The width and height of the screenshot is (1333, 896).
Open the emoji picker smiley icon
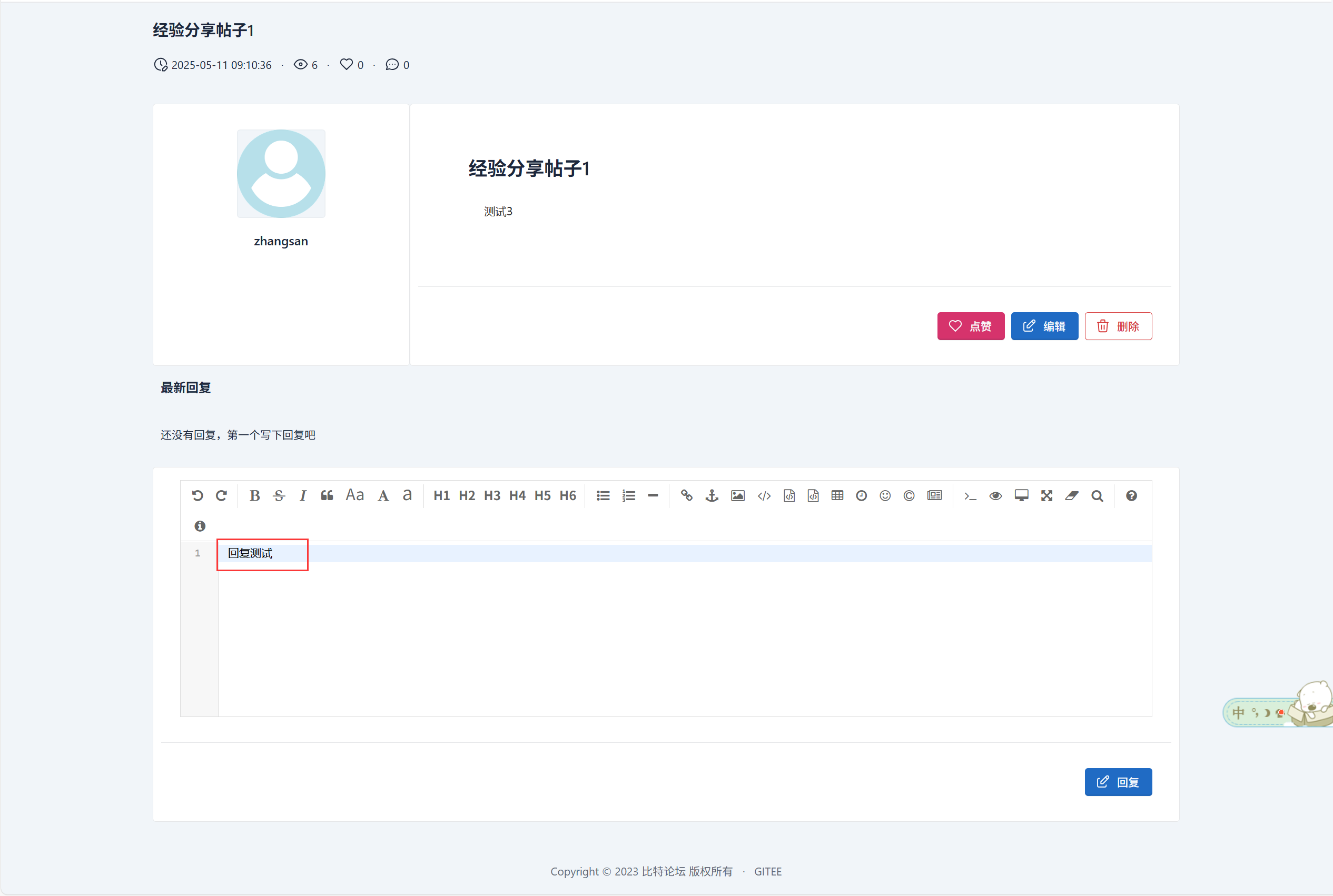(x=885, y=495)
